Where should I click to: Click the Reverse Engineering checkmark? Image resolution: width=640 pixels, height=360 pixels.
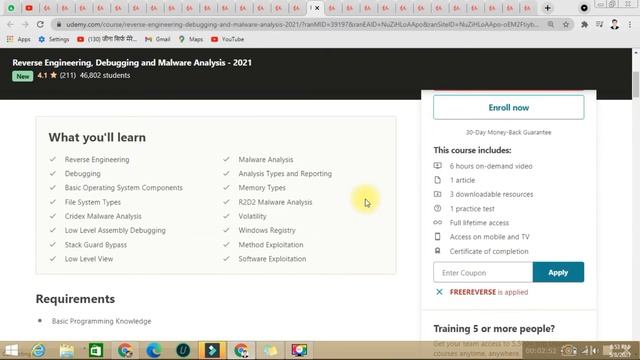coord(53,159)
